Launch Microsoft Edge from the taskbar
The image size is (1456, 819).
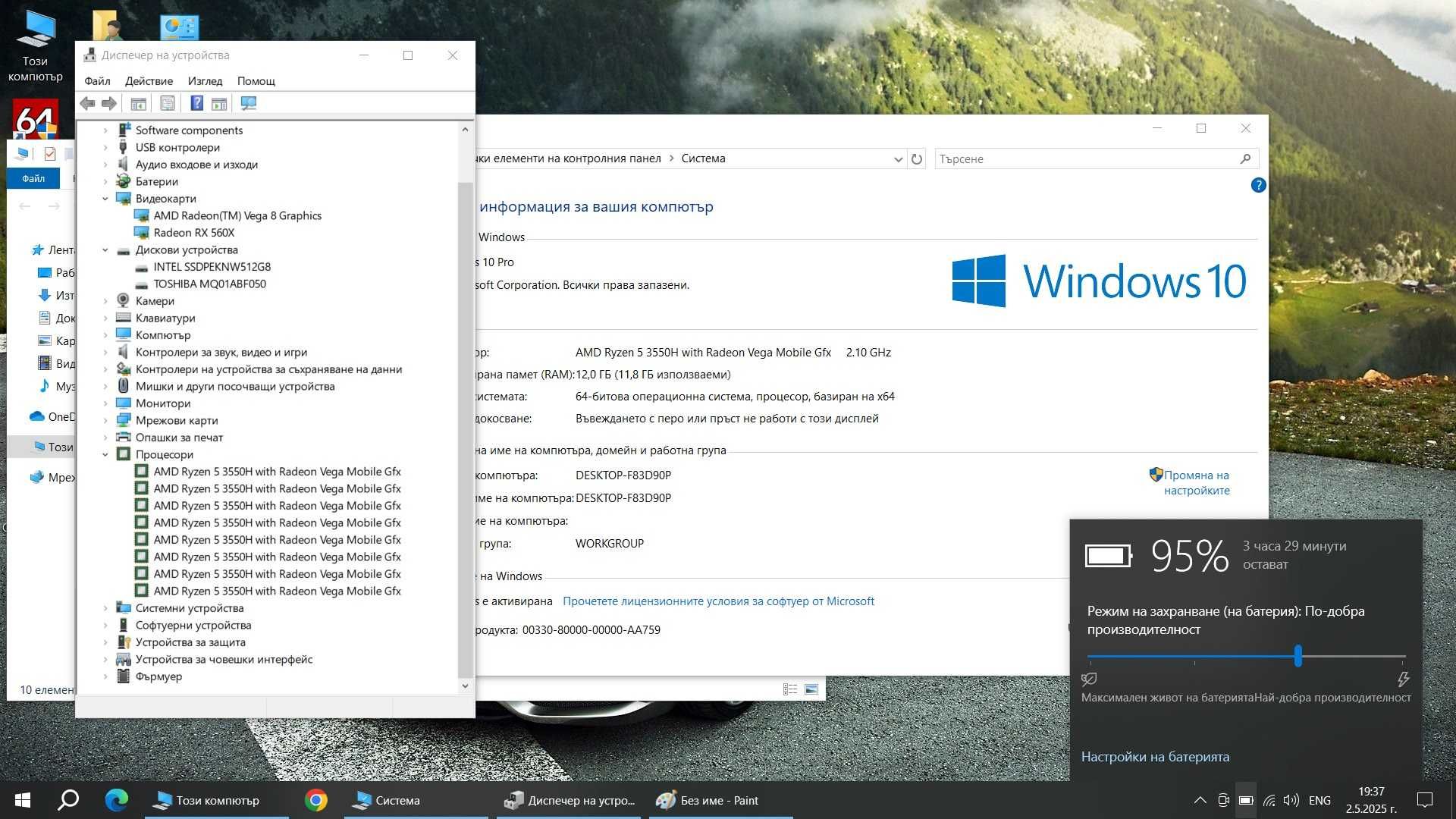[x=117, y=800]
